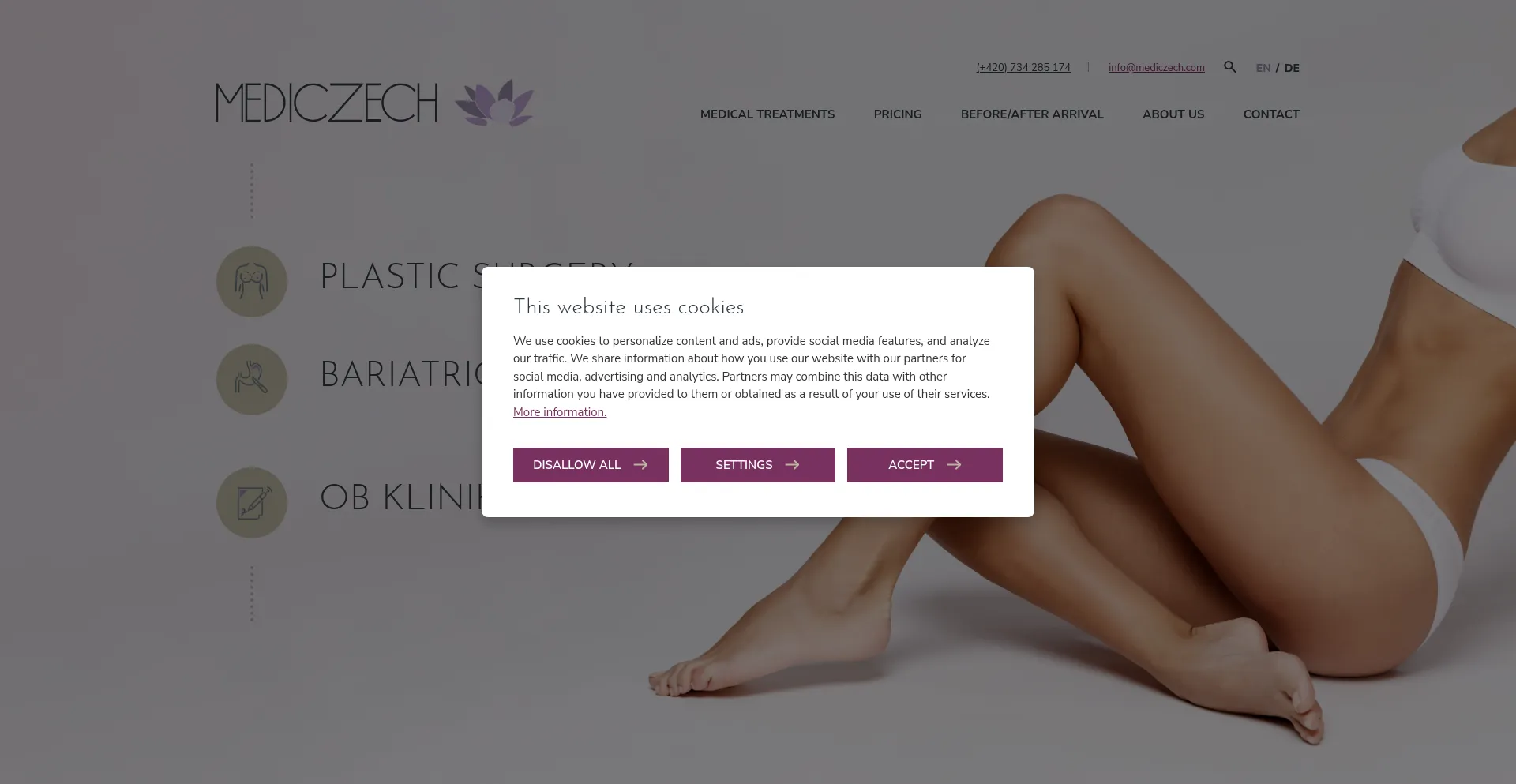Go to the Pricing menu item

click(898, 114)
